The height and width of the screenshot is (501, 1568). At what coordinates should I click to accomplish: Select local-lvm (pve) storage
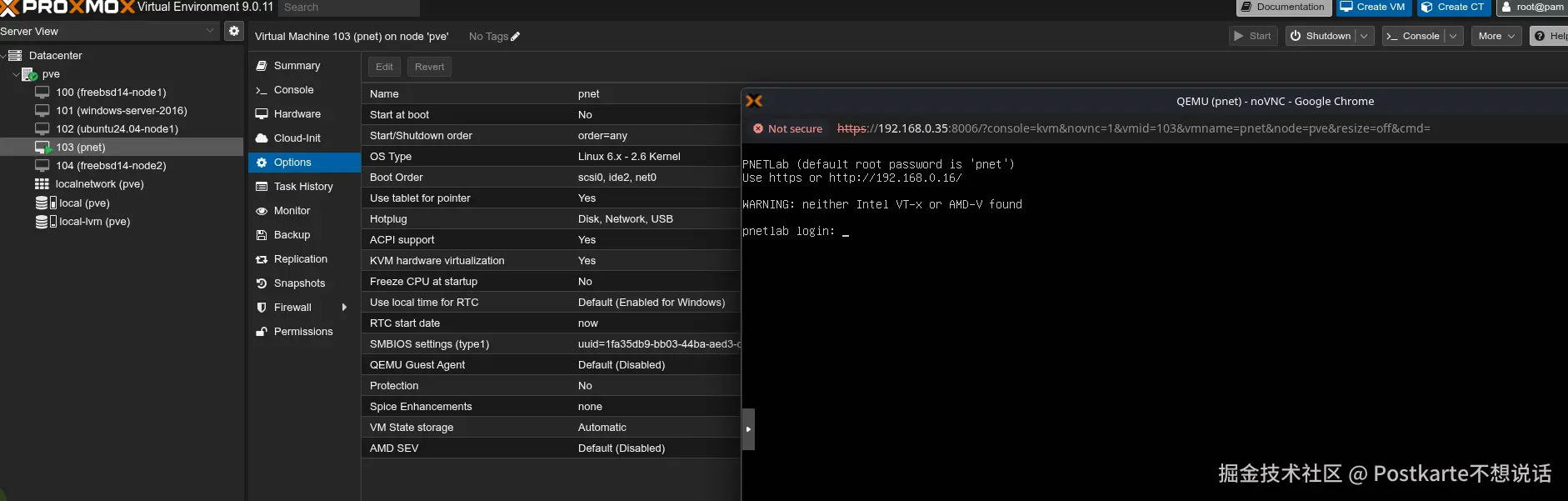coord(94,222)
